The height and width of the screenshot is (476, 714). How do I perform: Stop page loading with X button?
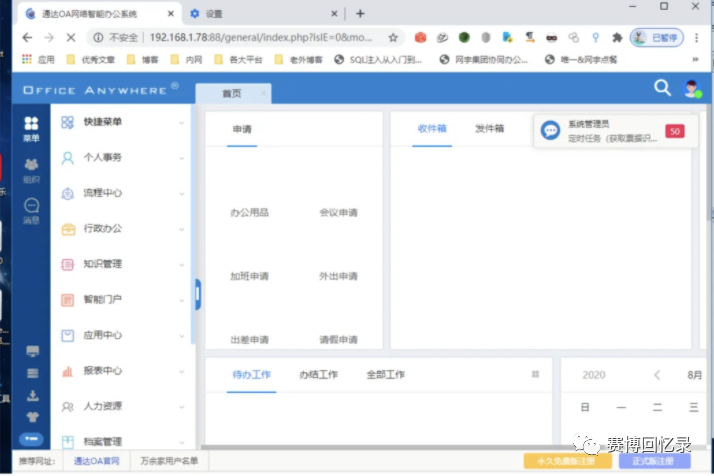point(71,37)
